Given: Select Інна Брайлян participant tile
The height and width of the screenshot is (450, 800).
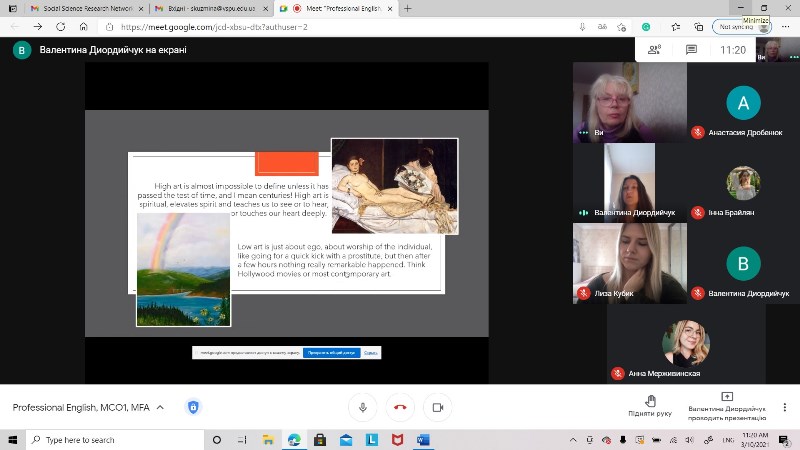Looking at the screenshot, I should [x=743, y=183].
